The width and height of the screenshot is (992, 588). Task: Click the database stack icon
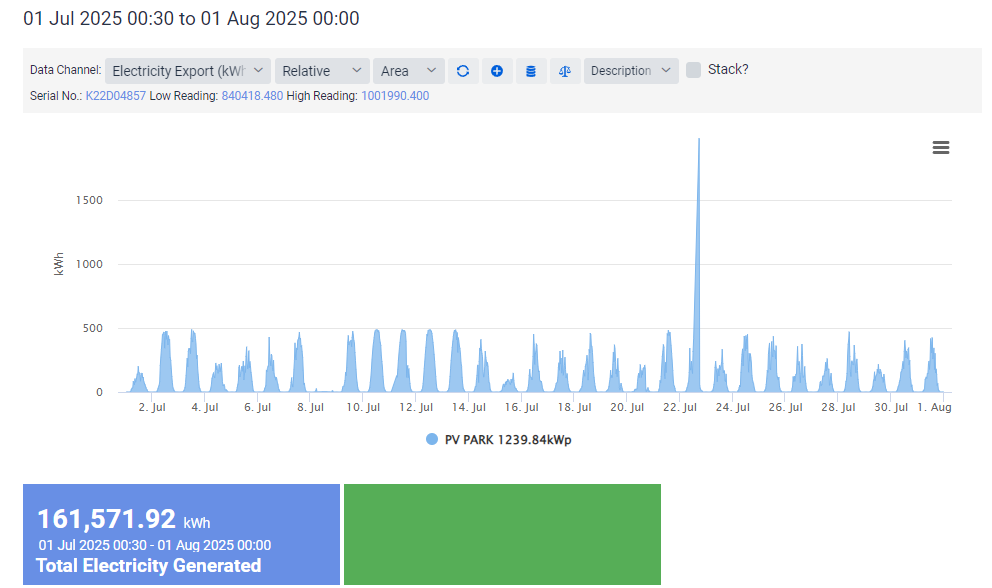coord(530,71)
